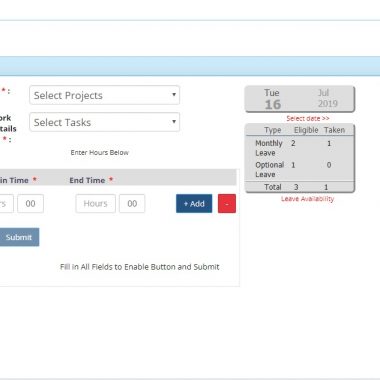Image resolution: width=380 pixels, height=380 pixels.
Task: Focus the End Time minutes 00 field
Action: [x=132, y=203]
